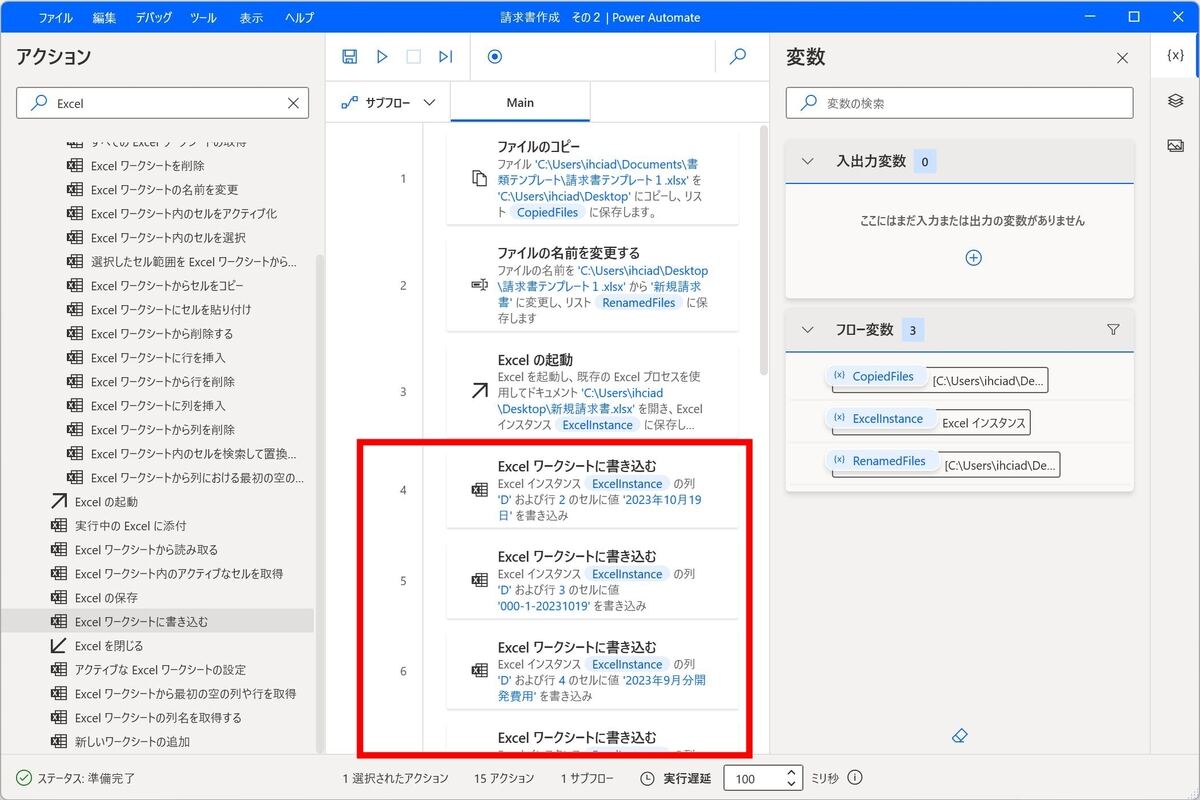Increase the 実行遅延 stepper value
The width and height of the screenshot is (1200, 800).
791,772
